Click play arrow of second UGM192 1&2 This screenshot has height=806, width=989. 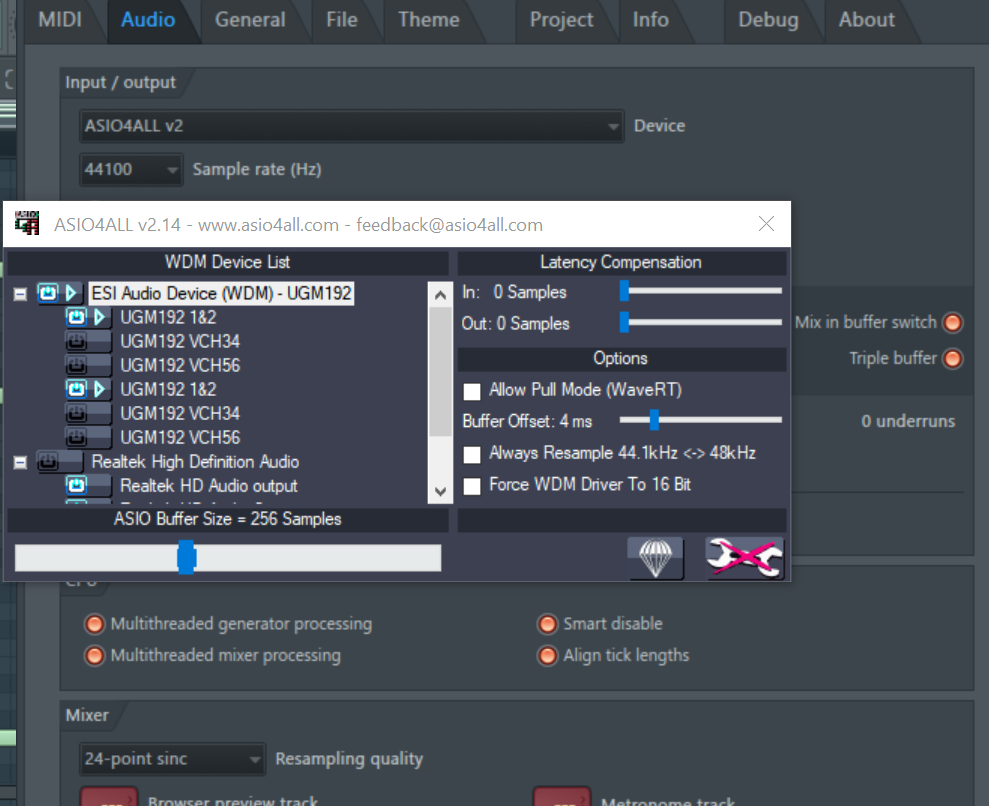tap(99, 389)
